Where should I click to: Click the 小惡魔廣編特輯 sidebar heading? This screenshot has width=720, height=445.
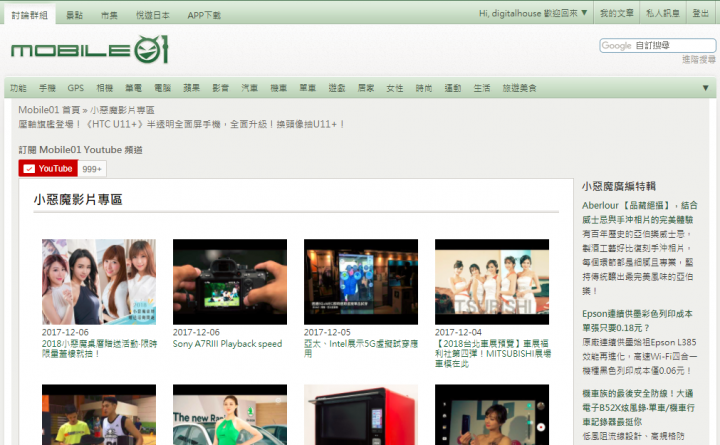coord(619,186)
